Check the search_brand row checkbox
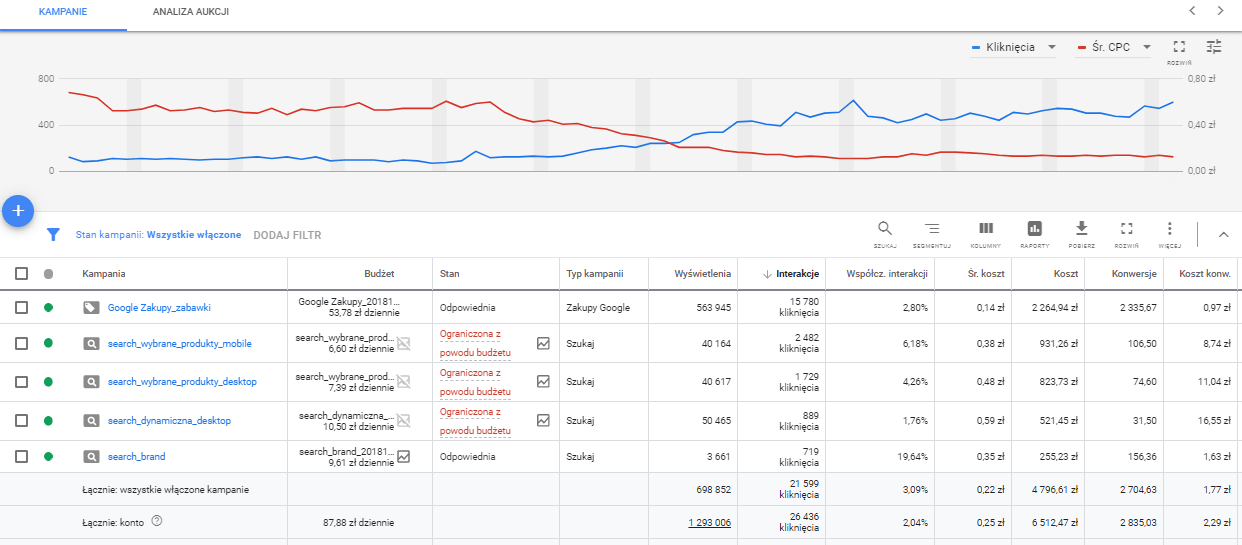The width and height of the screenshot is (1242, 545). [x=21, y=456]
